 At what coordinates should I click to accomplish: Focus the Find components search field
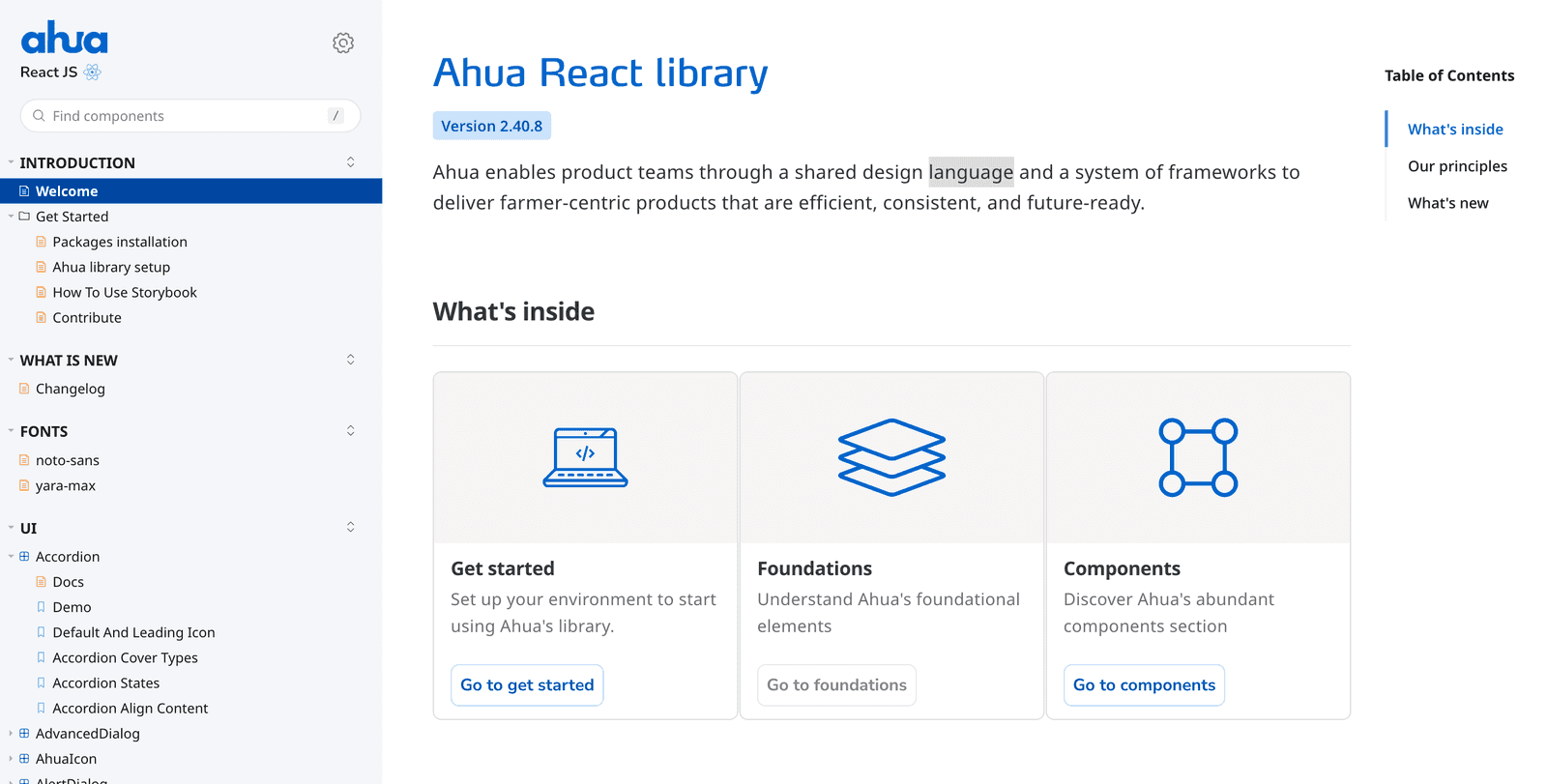tap(190, 116)
